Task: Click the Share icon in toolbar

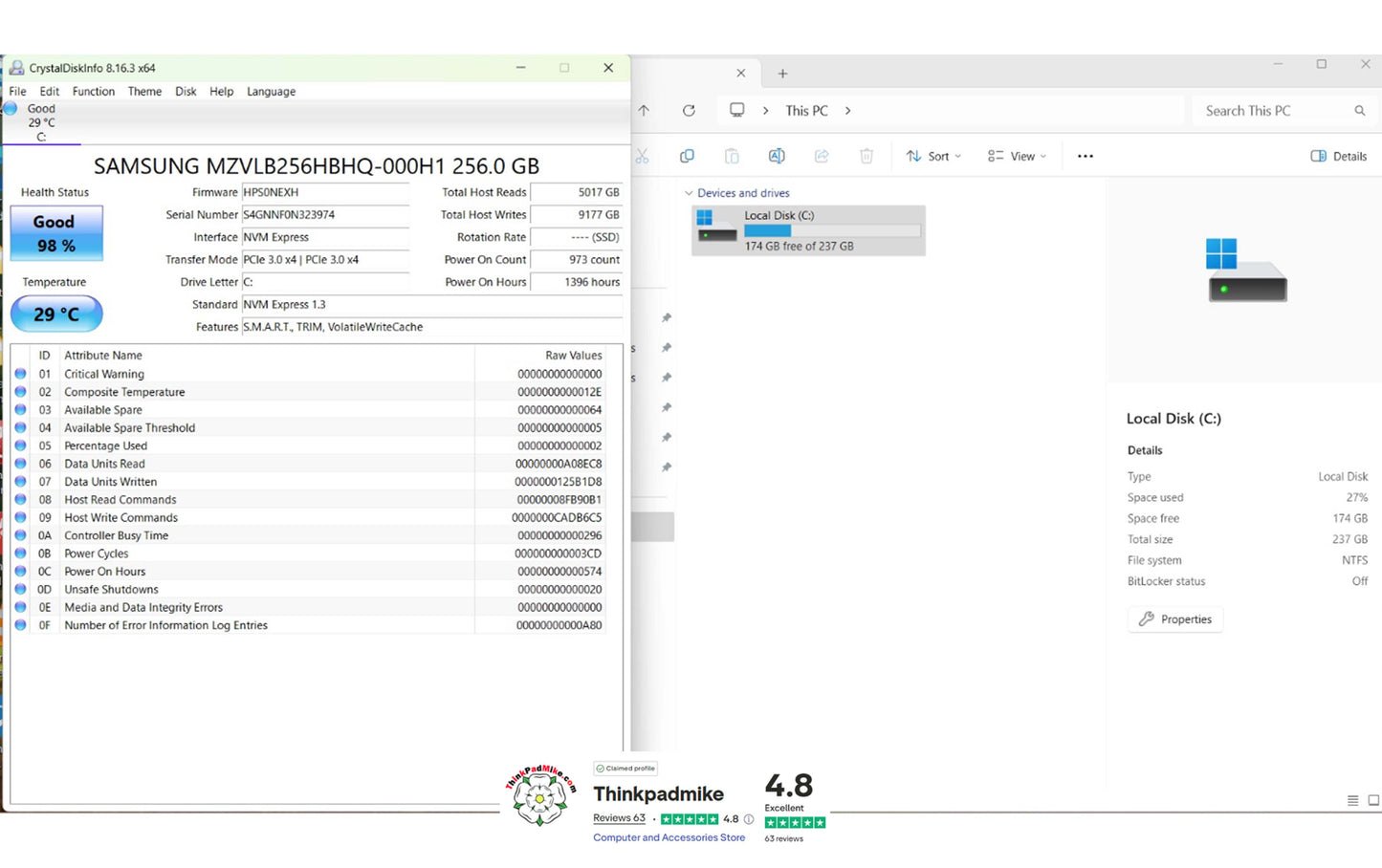Action: pyautogui.click(x=822, y=157)
